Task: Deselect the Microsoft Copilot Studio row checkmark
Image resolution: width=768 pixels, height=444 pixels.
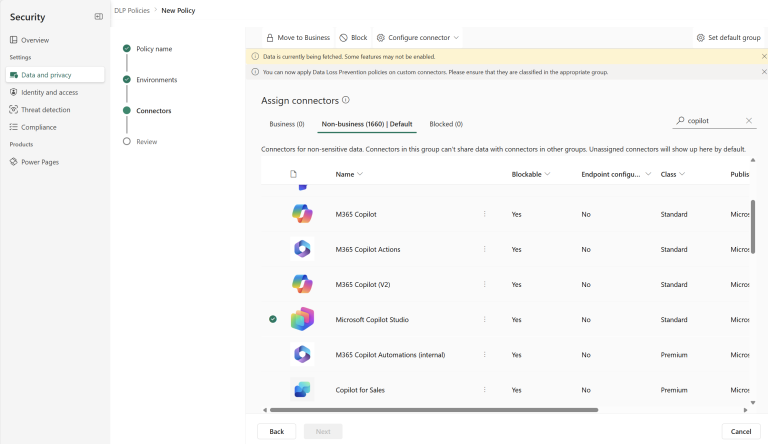Action: [273, 319]
